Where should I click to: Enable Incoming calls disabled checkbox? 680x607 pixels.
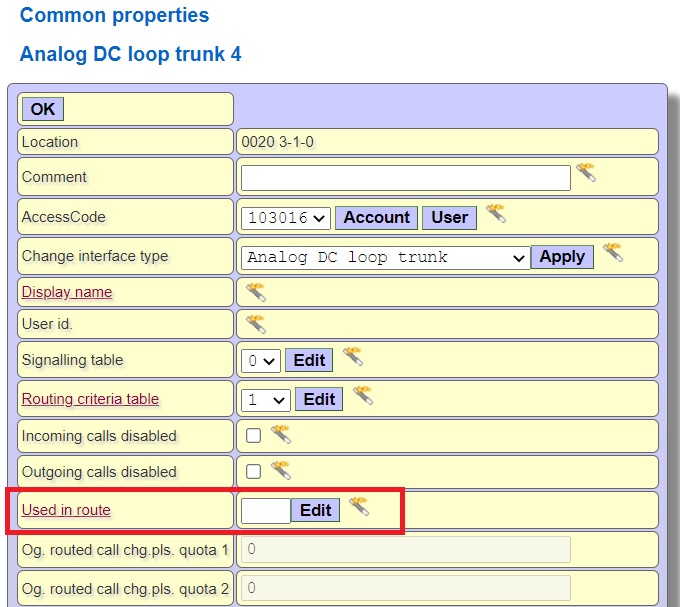(x=254, y=436)
